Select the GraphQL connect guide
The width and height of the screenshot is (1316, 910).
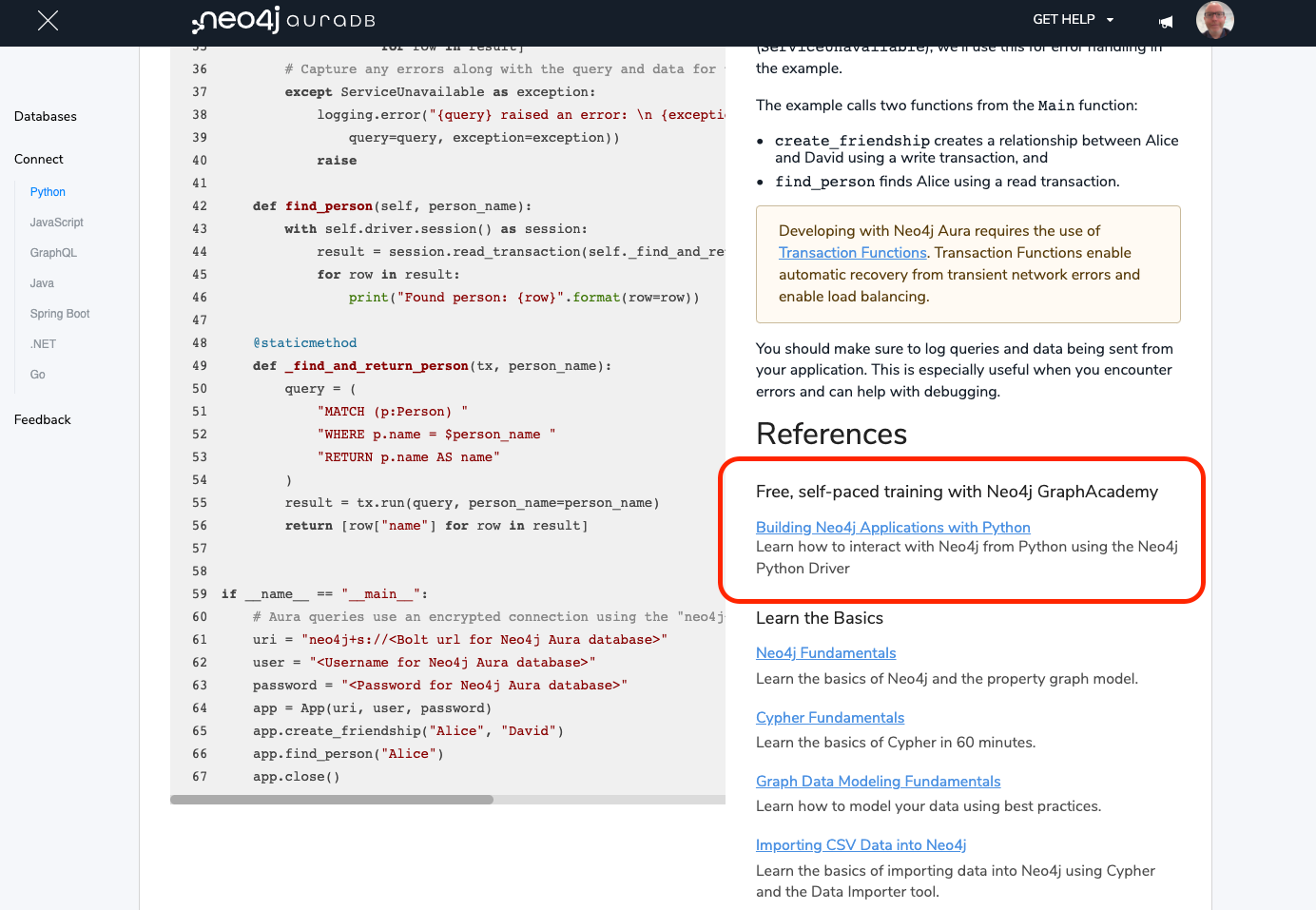pos(53,253)
